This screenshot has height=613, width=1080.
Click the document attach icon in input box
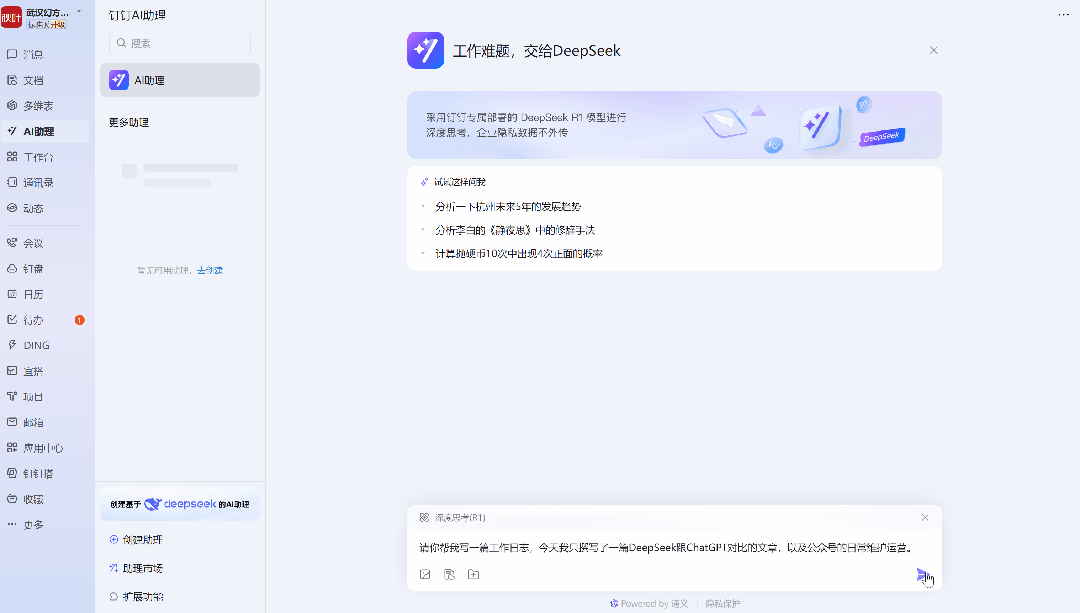[449, 574]
